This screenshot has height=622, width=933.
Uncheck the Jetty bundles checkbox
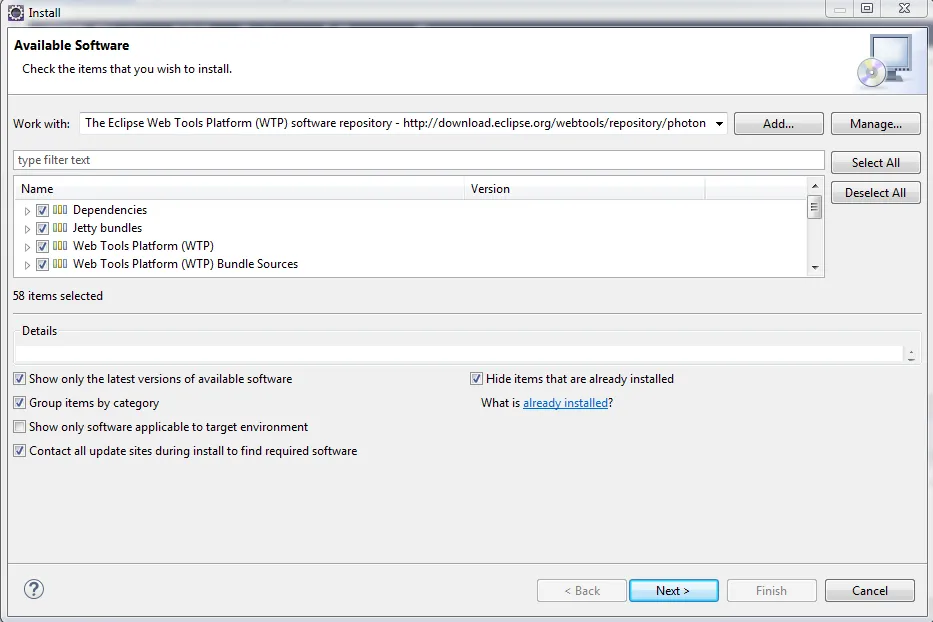(42, 228)
